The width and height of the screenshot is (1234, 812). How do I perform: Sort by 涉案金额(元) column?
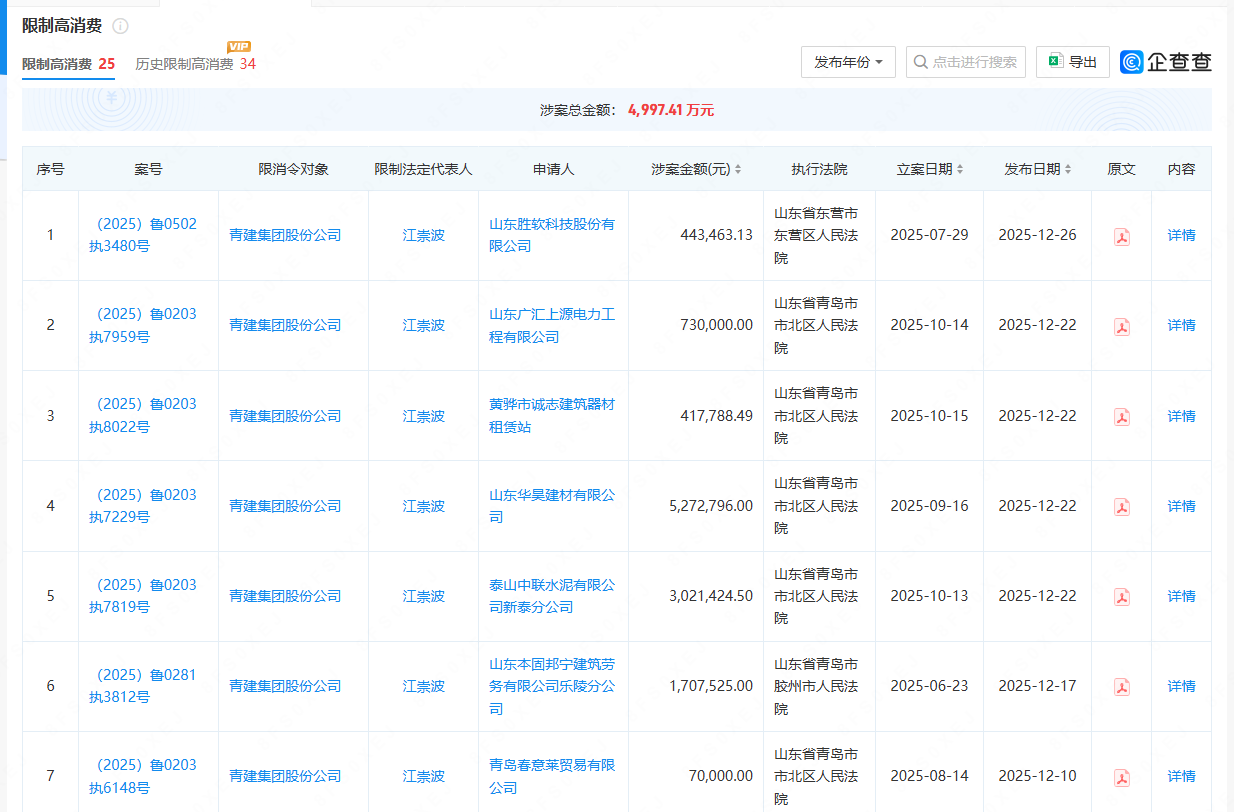coord(696,169)
